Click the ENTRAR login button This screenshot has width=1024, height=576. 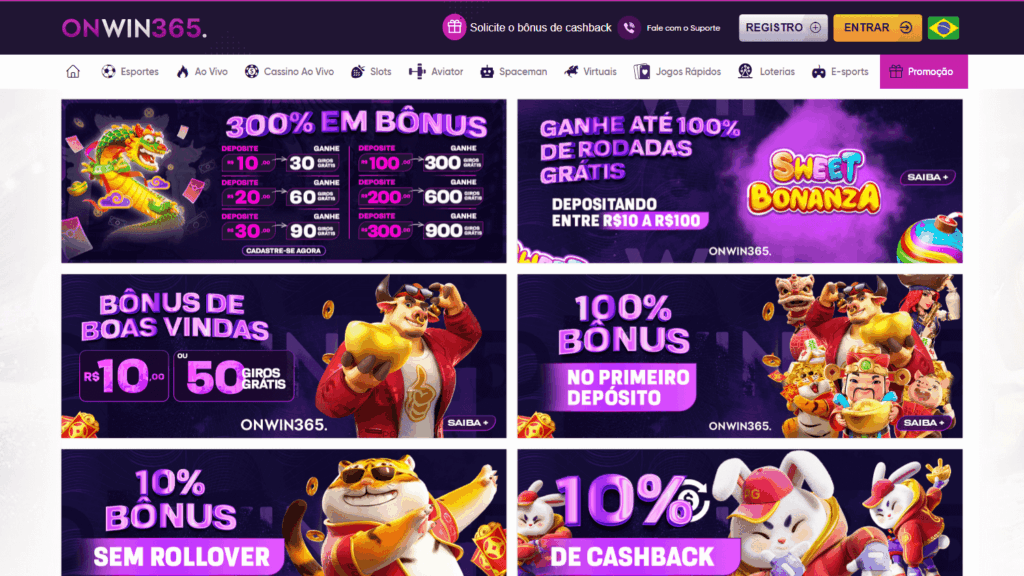click(877, 28)
